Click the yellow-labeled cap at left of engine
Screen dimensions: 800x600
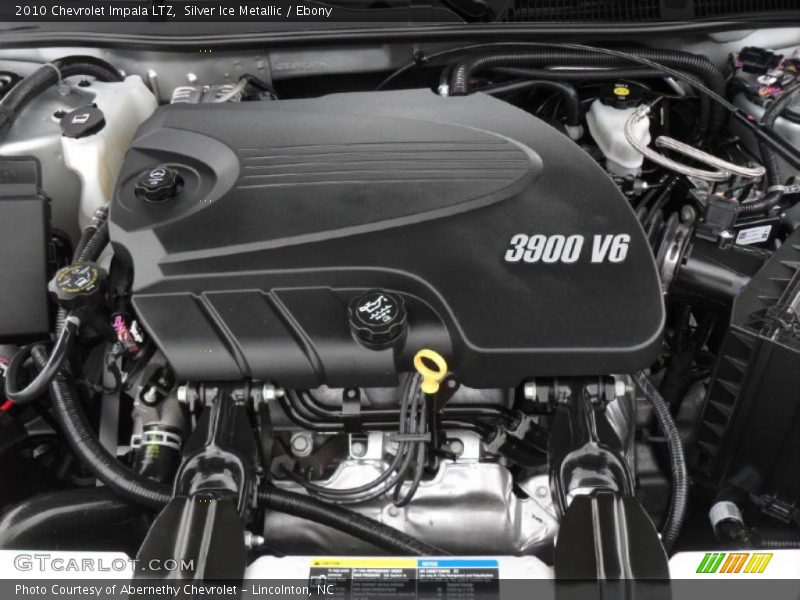click(79, 280)
